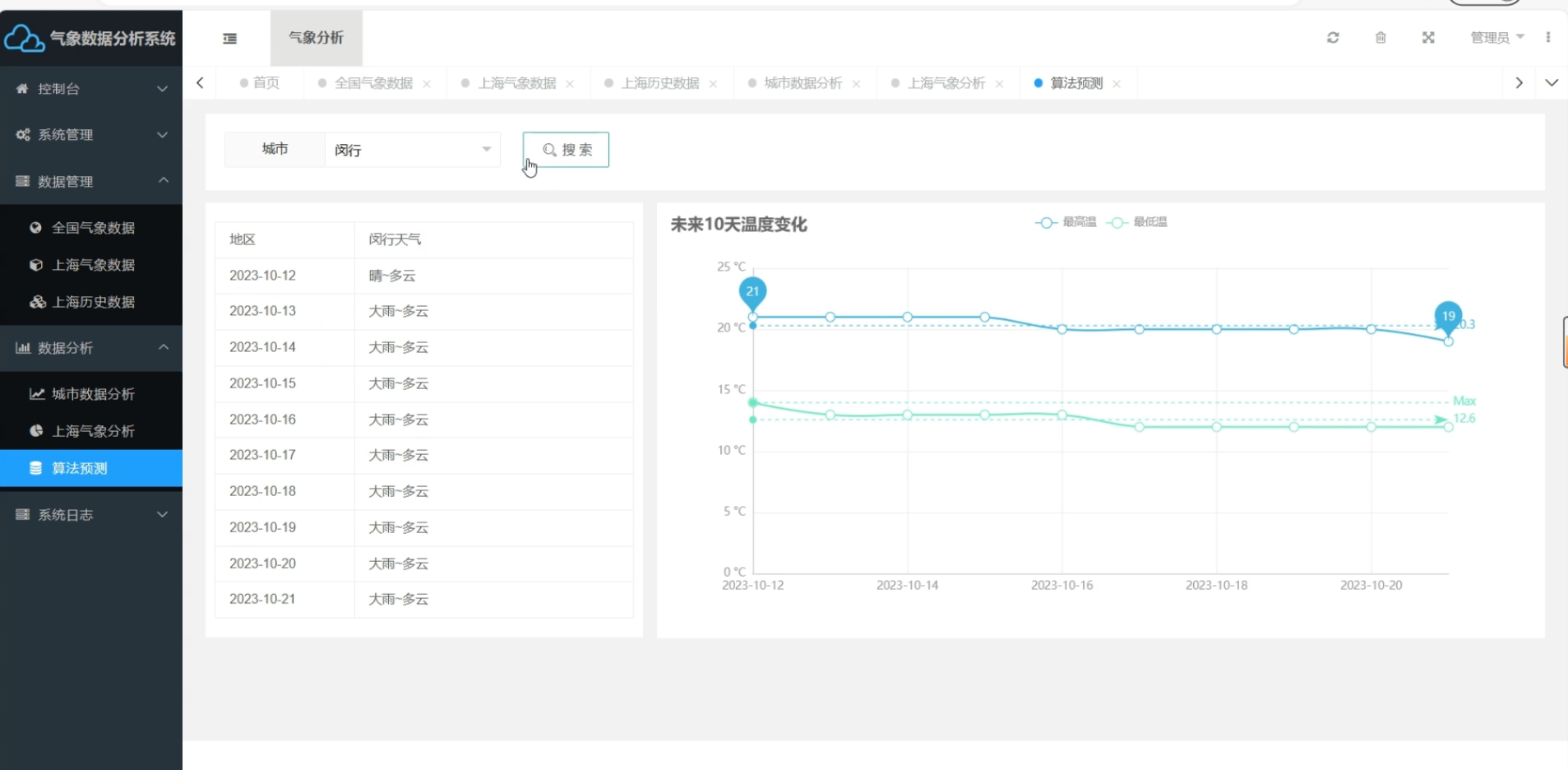Open the three-dot more menu
The height and width of the screenshot is (770, 1568).
pos(1548,38)
